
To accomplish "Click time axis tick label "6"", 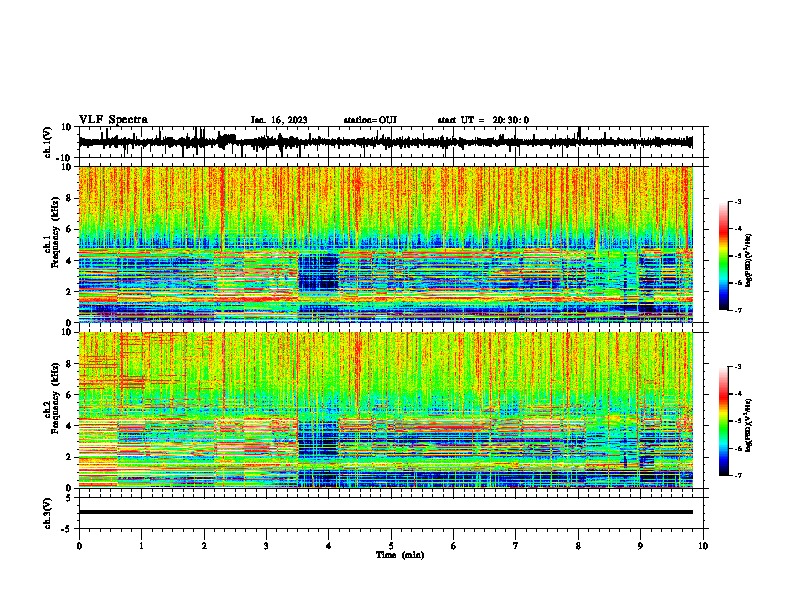I will point(454,546).
